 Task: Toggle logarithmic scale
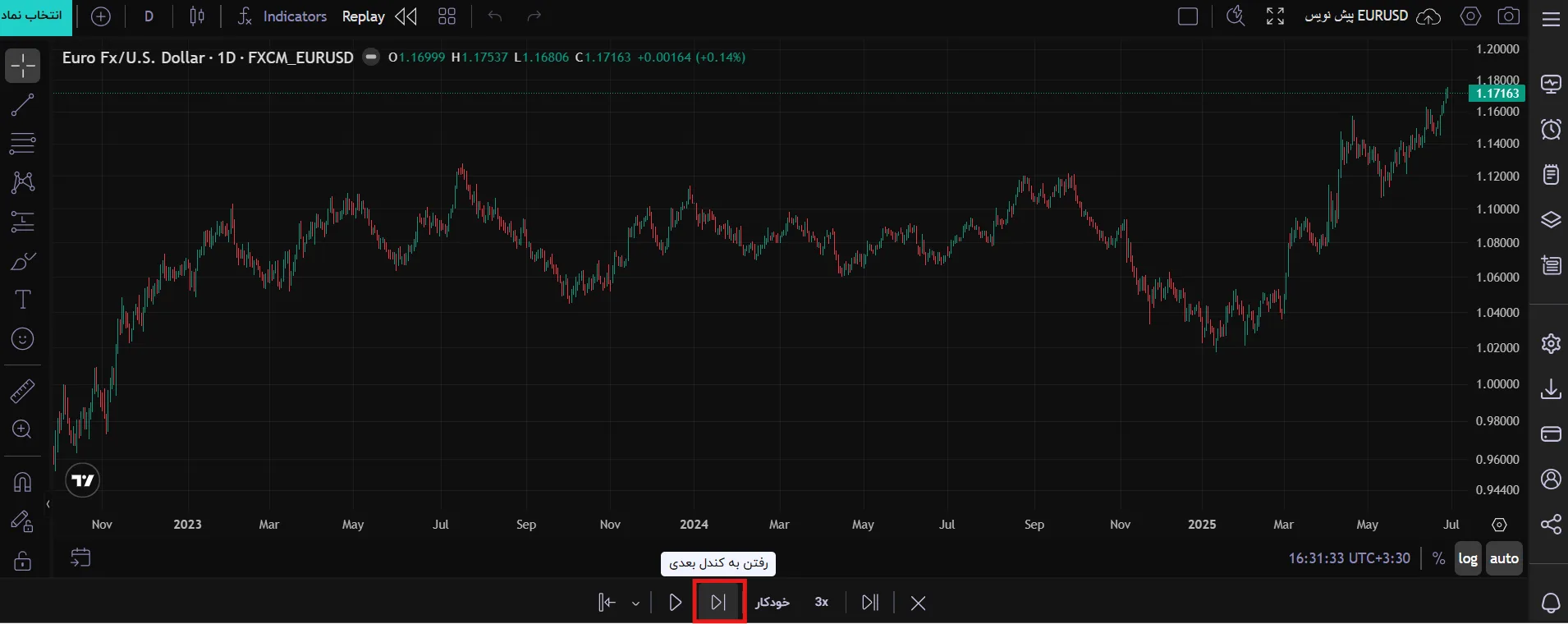pos(1468,558)
